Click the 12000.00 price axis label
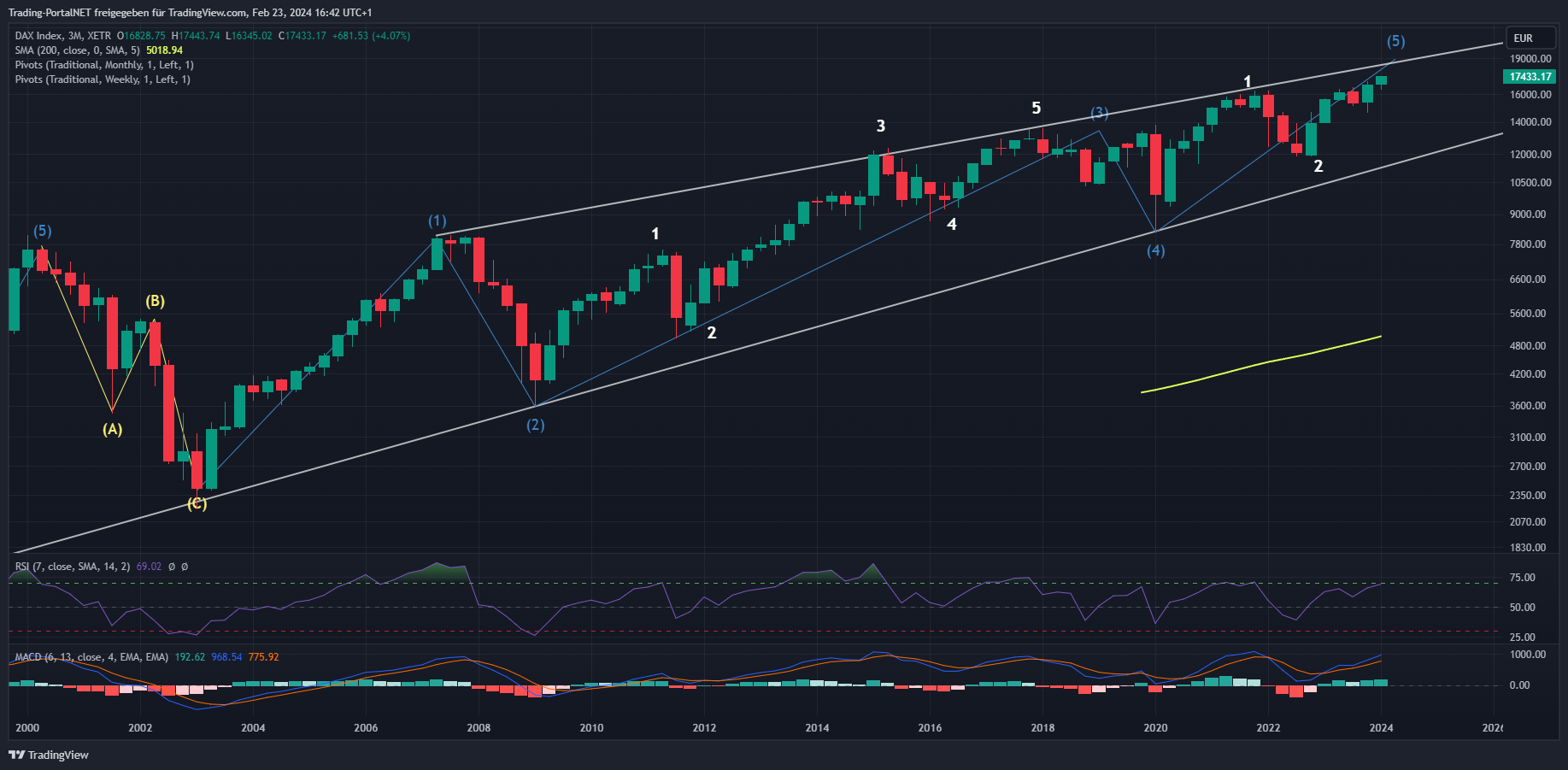 pyautogui.click(x=1530, y=155)
